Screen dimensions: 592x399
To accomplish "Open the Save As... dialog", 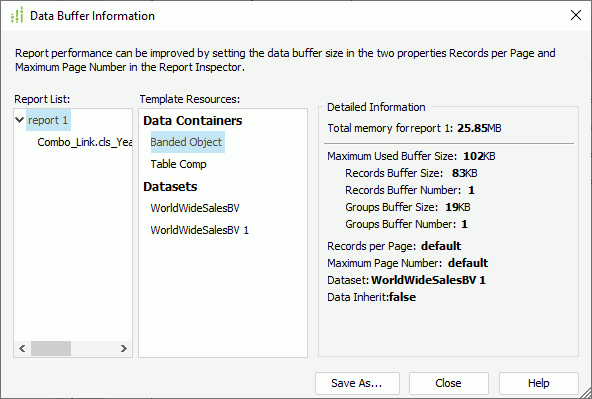I will 357,383.
